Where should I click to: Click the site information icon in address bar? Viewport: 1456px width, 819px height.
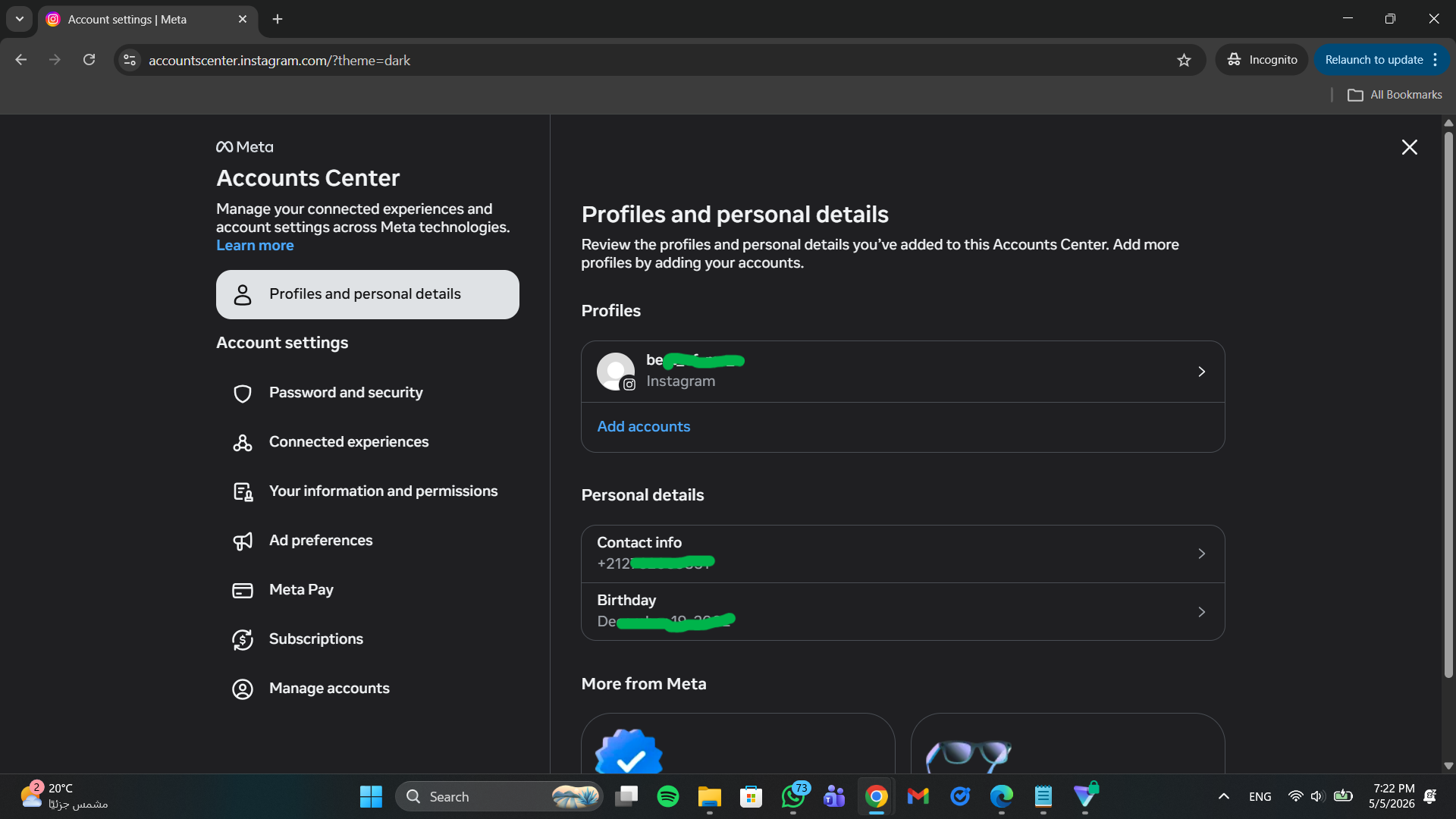(130, 60)
